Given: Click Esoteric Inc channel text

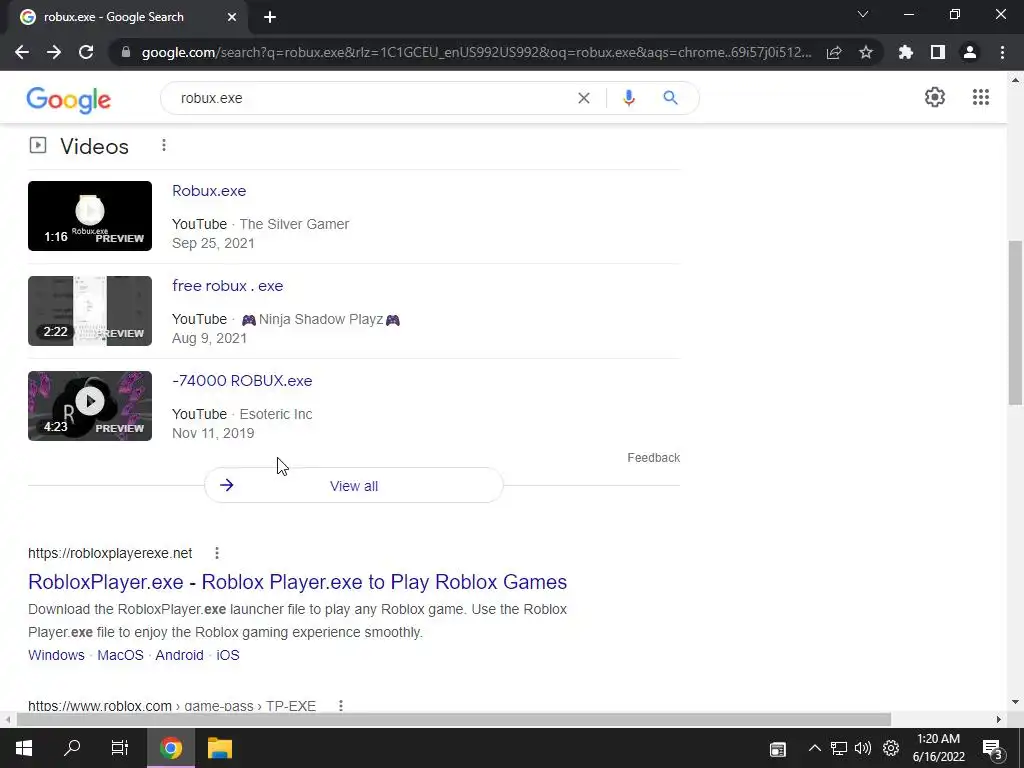Looking at the screenshot, I should coord(276,414).
